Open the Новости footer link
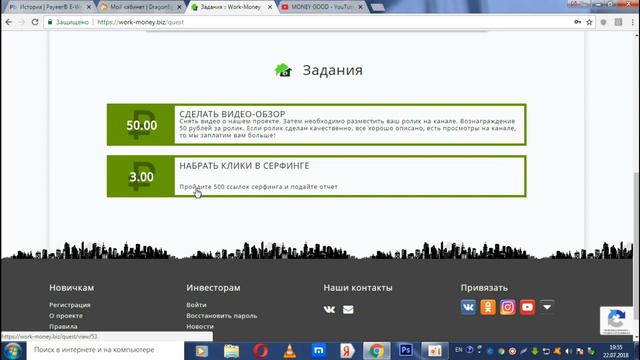640x360 pixels. click(x=200, y=327)
